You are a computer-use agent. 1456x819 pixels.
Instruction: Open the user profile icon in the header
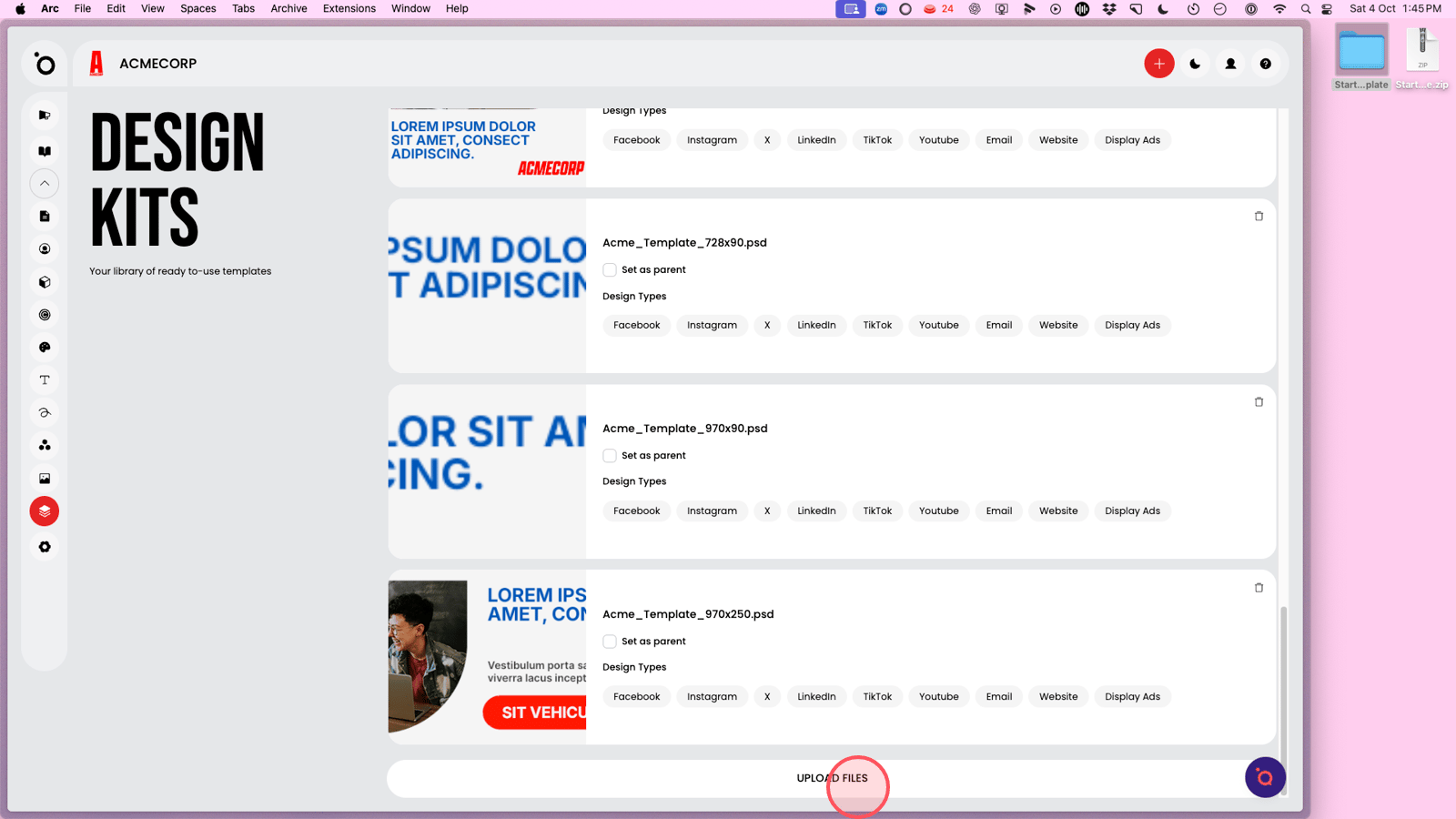coord(1230,64)
